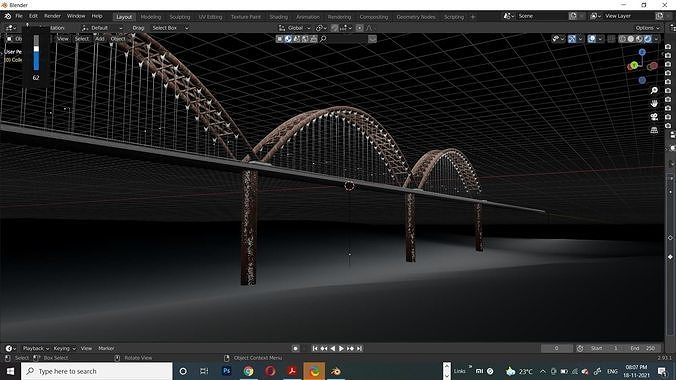Open the Default orientation dropdown

[103, 28]
